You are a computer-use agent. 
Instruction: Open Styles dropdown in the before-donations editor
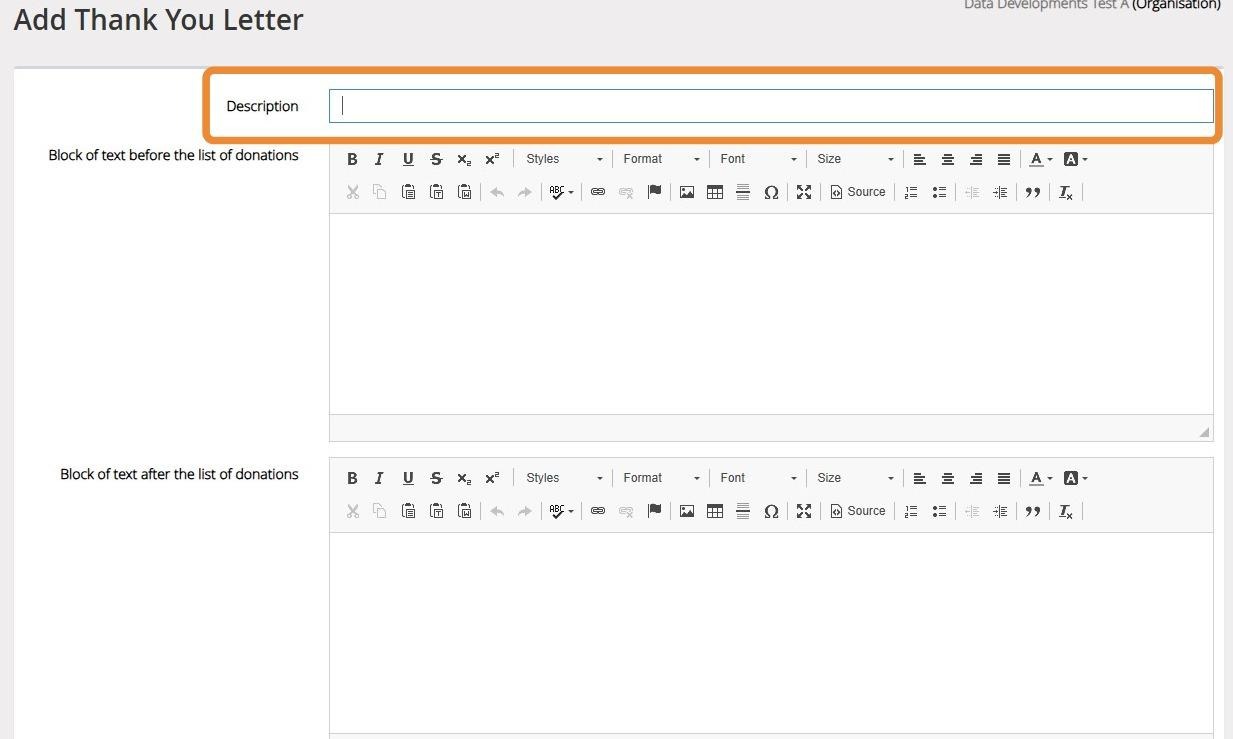point(564,159)
